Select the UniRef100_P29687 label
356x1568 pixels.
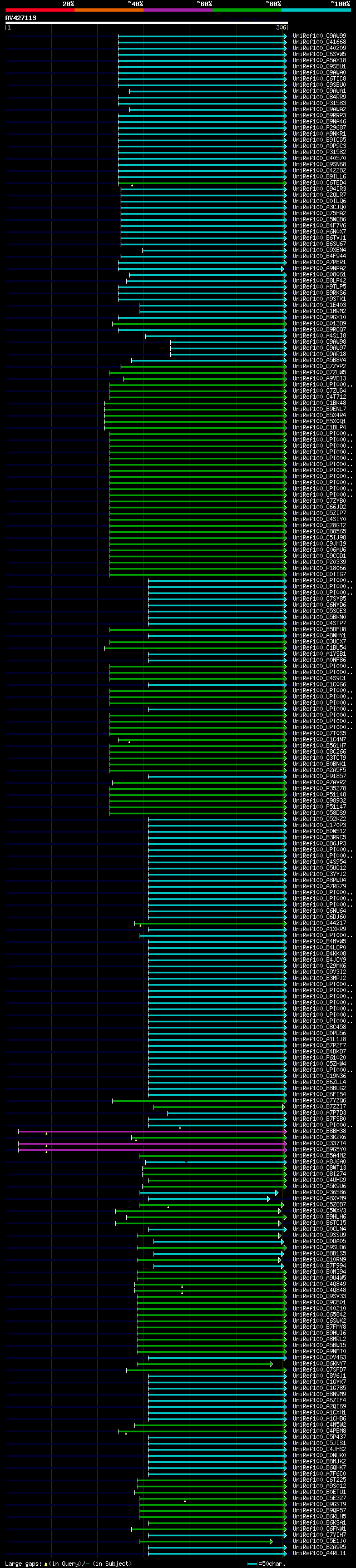click(319, 128)
